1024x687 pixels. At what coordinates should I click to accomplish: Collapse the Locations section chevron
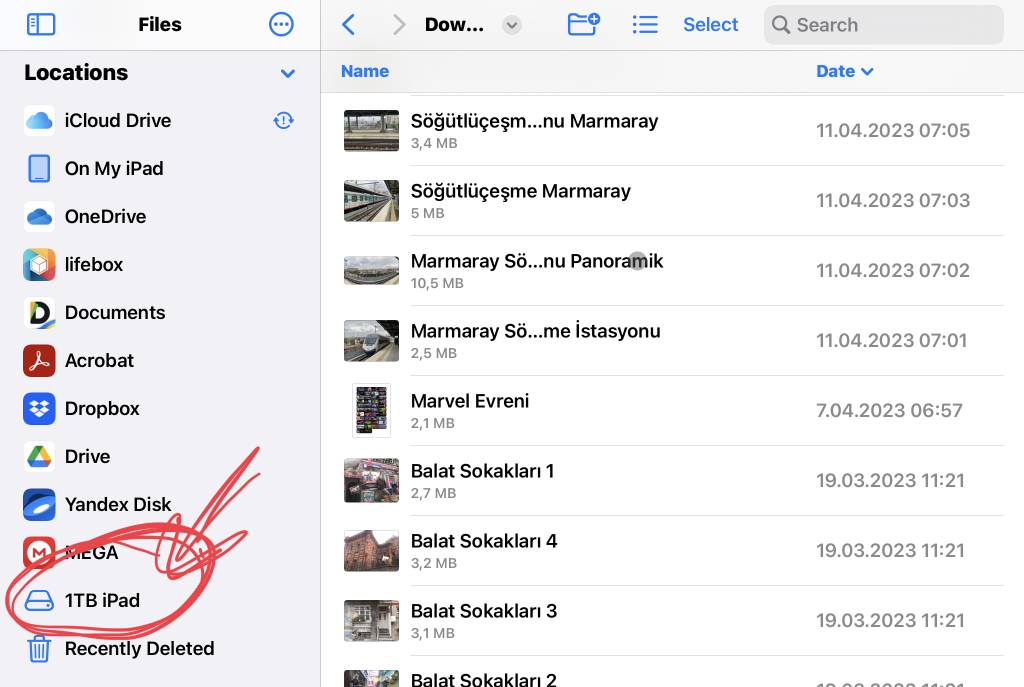point(288,74)
